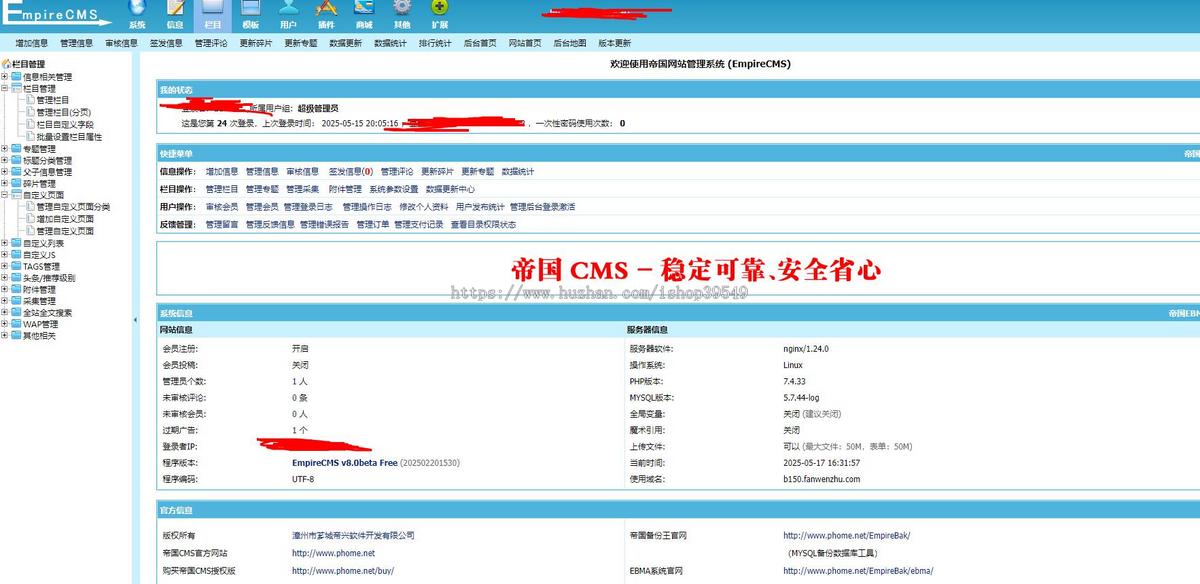The image size is (1200, 584).
Task: Expand the 自定义列表 tree node
Action: [5, 243]
